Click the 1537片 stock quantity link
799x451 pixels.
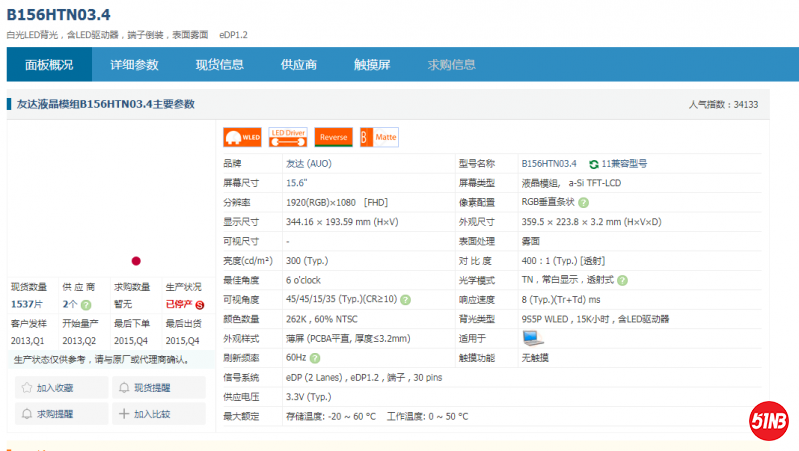(x=27, y=304)
